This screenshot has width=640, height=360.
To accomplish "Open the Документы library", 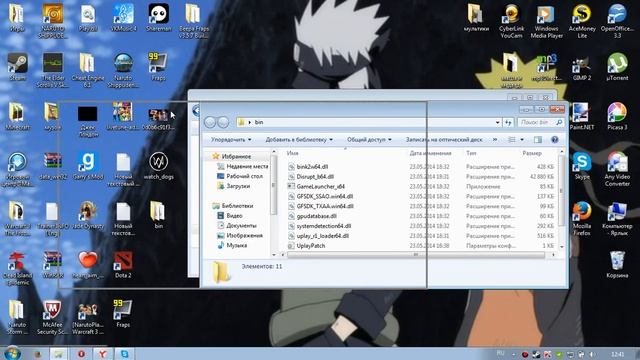I will (x=237, y=225).
